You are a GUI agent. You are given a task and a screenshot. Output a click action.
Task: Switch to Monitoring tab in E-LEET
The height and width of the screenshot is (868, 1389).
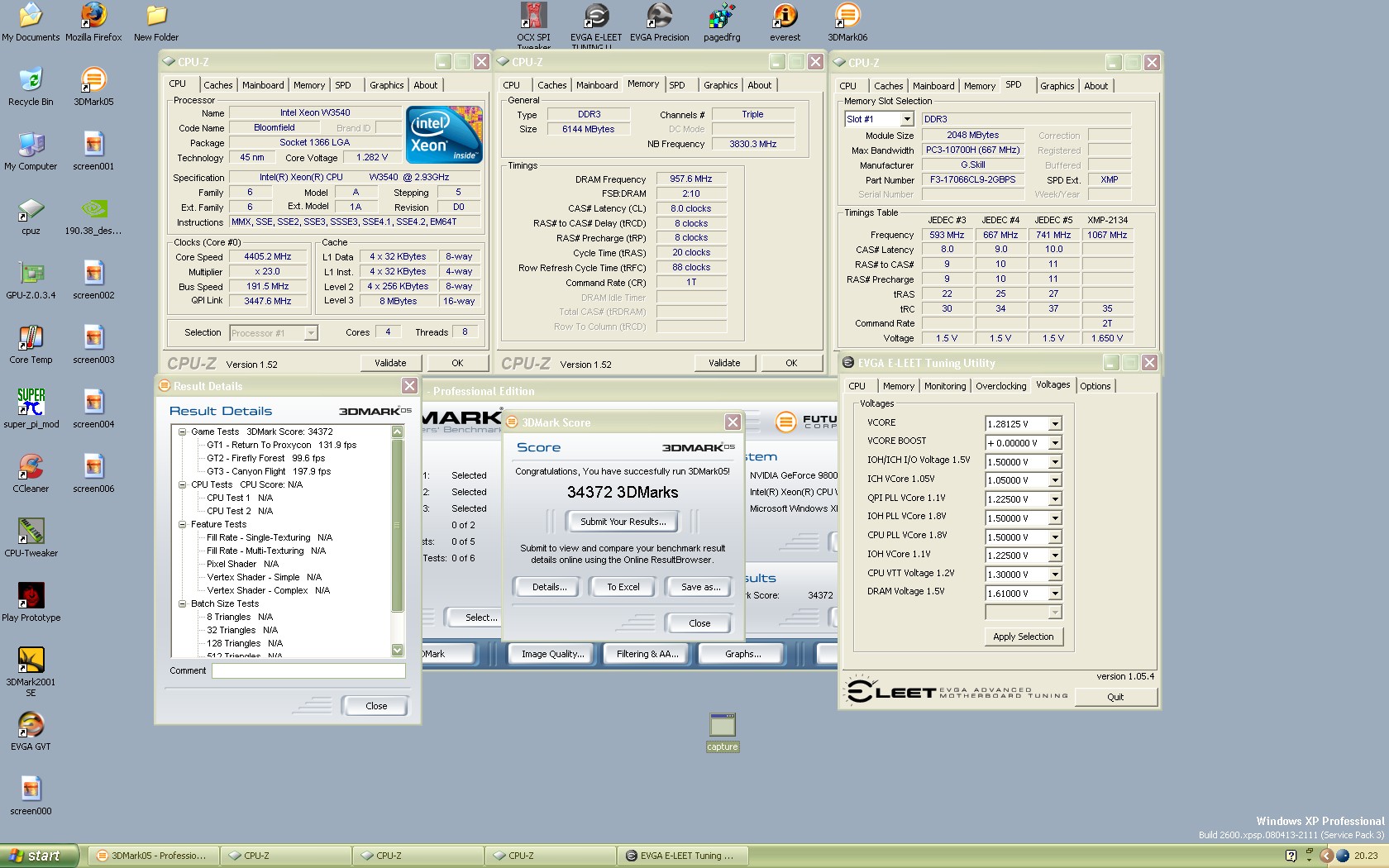945,386
